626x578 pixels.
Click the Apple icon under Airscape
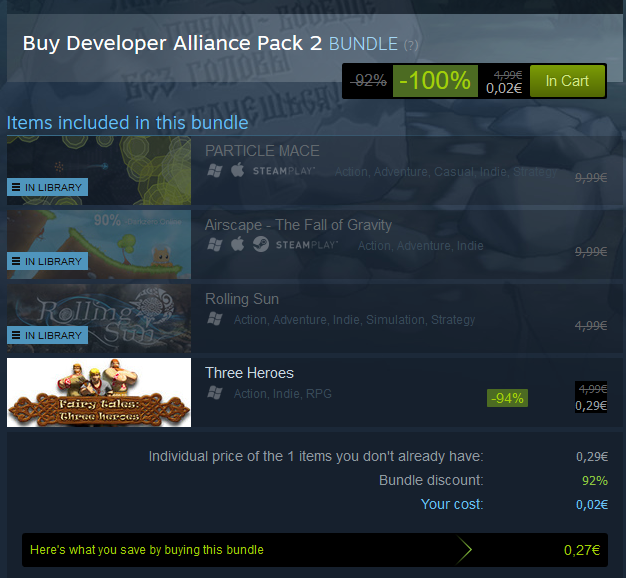tap(238, 244)
